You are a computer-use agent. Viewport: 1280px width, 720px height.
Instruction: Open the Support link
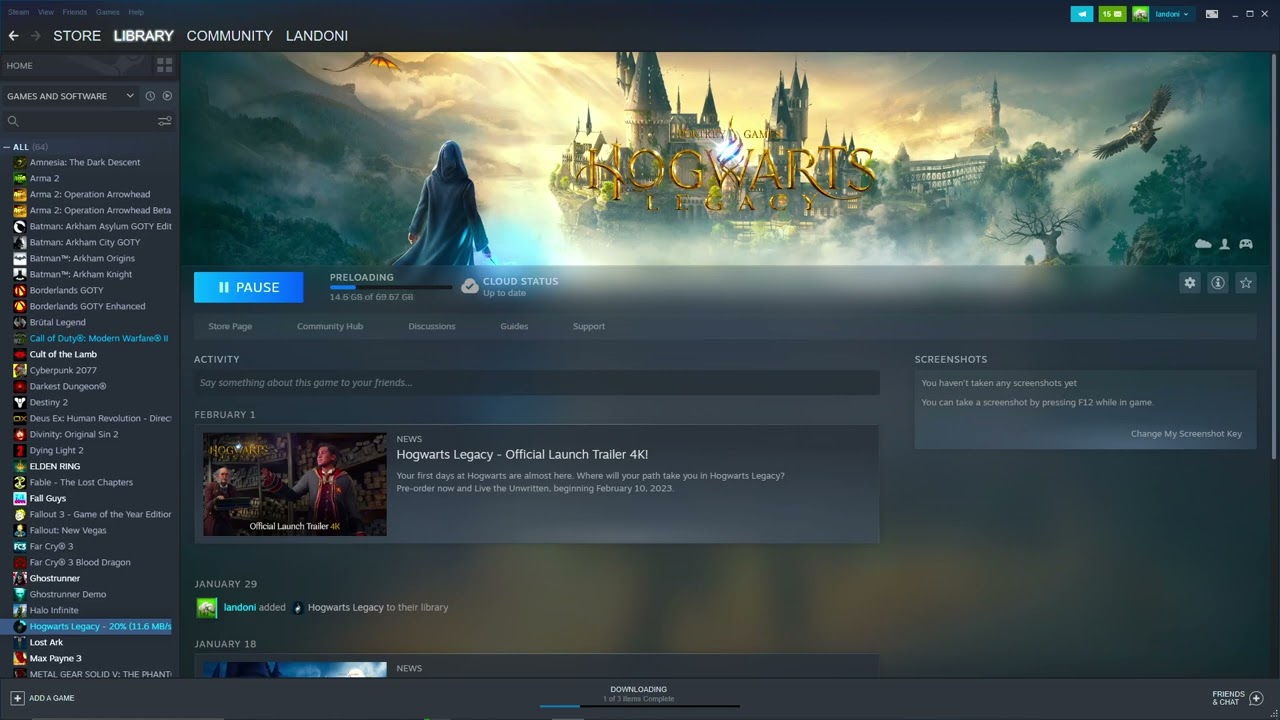589,326
